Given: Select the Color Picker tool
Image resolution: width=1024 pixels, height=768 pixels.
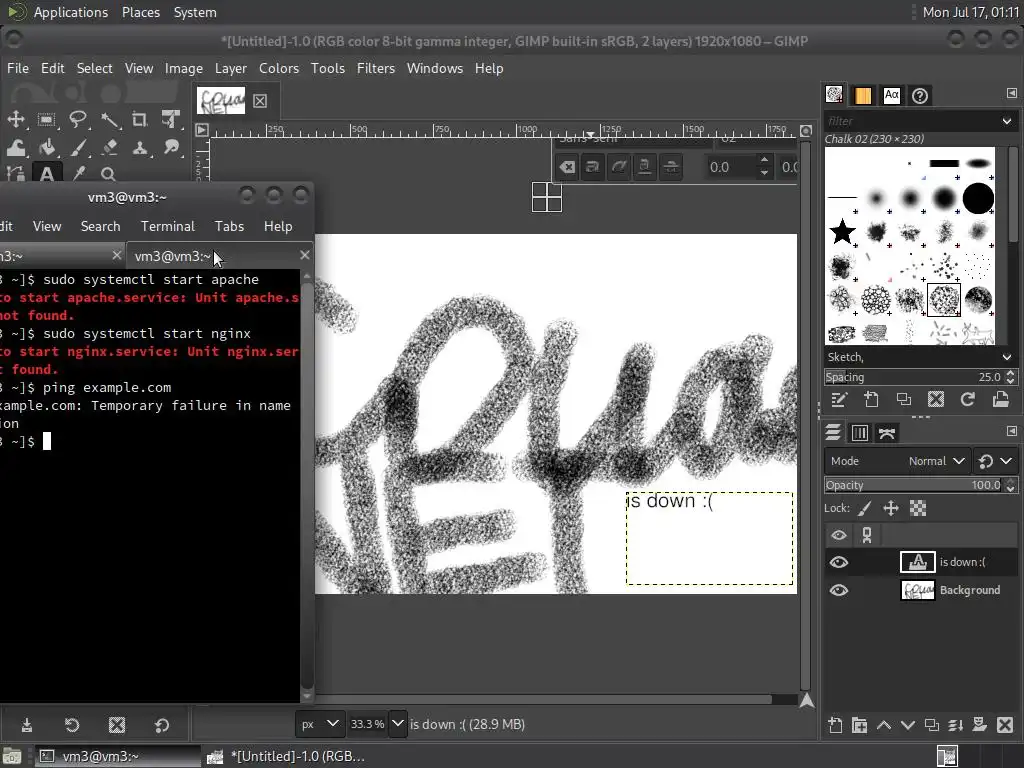Looking at the screenshot, I should [x=78, y=174].
